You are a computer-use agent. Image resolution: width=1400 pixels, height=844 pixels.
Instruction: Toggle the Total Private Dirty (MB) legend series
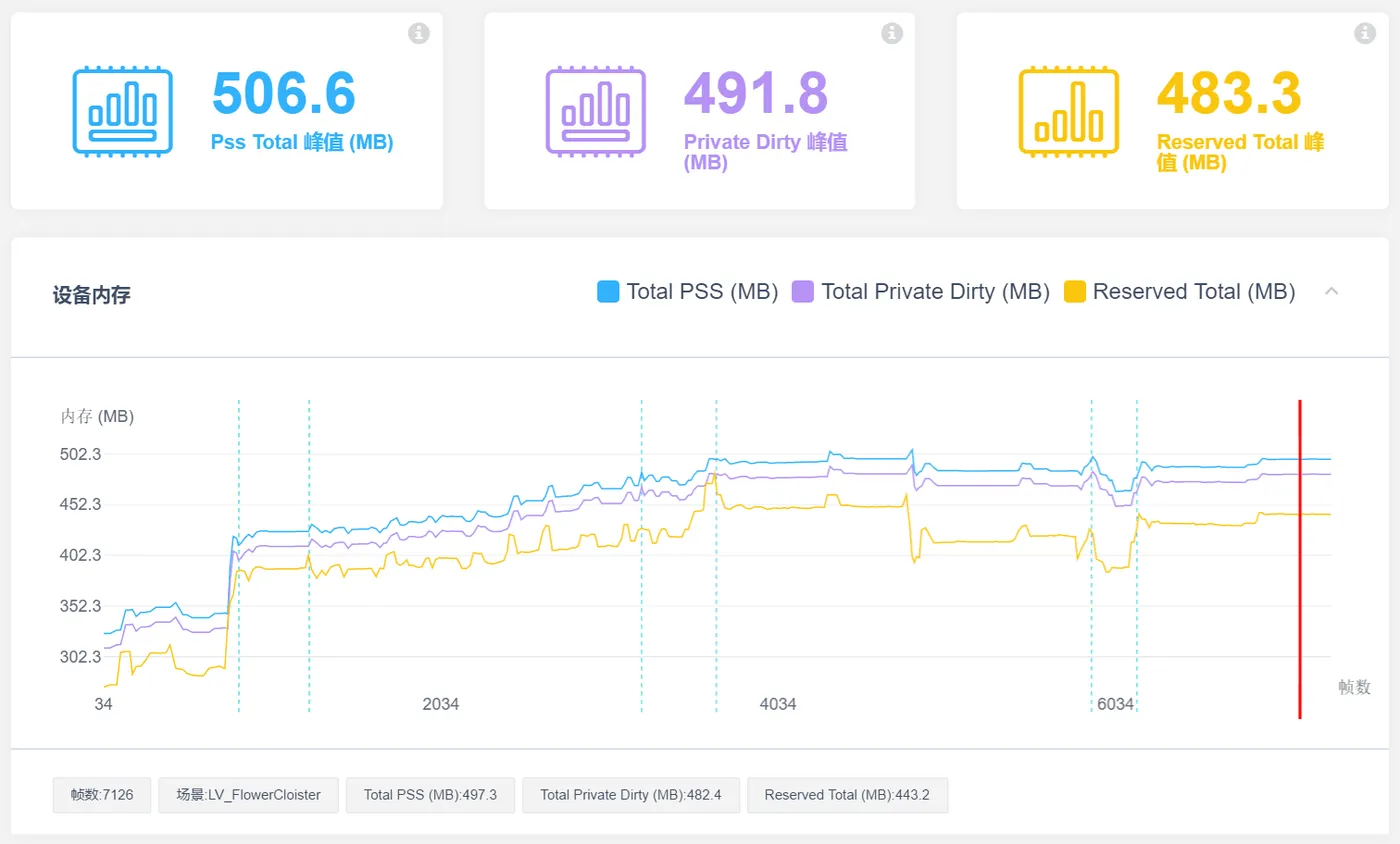pos(920,292)
